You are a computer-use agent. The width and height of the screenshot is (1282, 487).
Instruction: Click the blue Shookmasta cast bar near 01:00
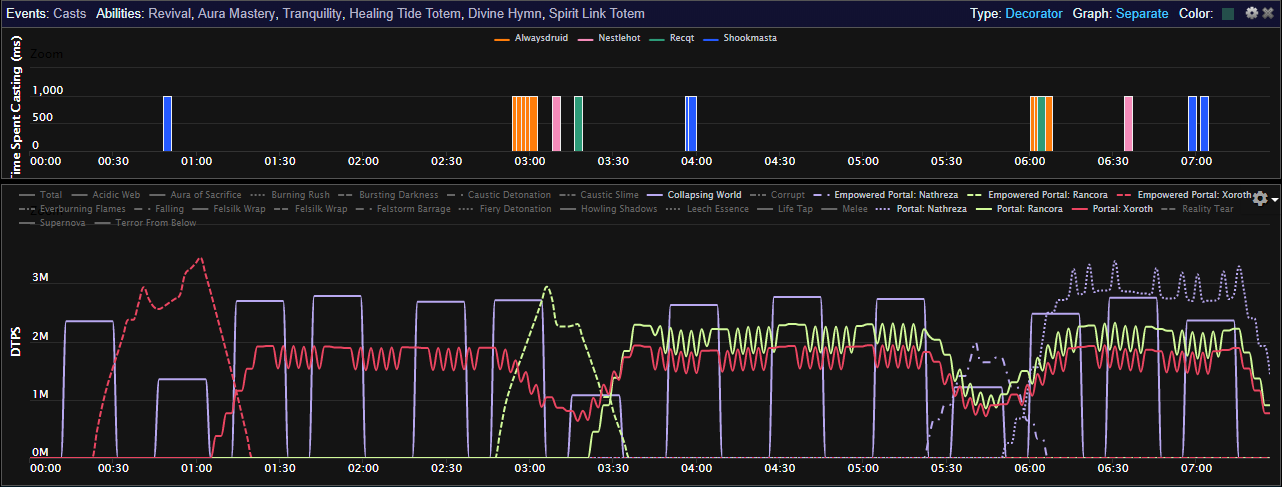pos(167,123)
